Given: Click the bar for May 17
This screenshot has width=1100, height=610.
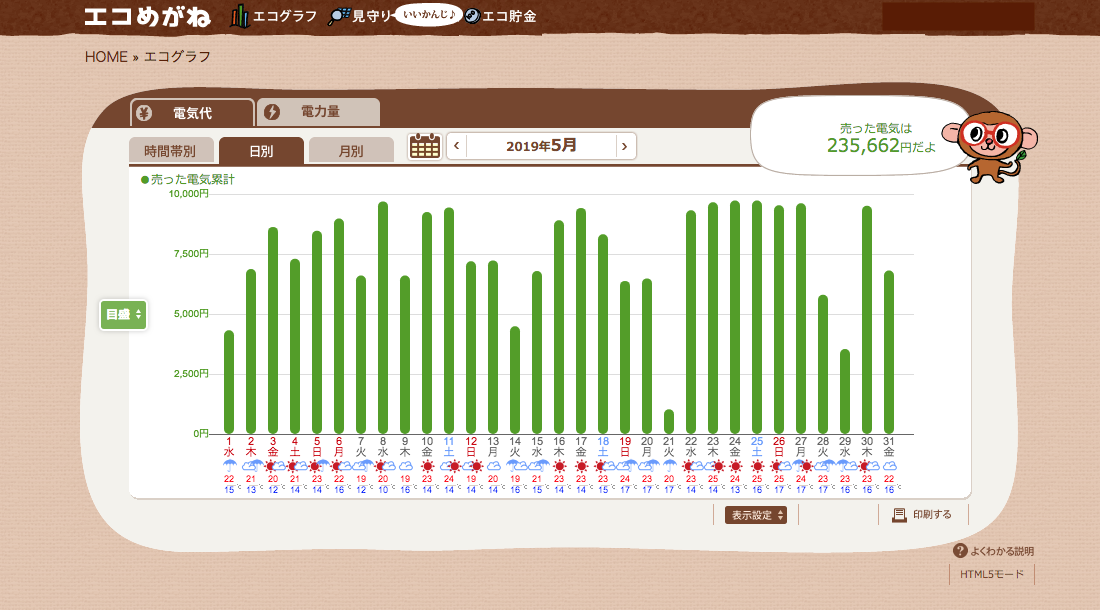Looking at the screenshot, I should tap(581, 320).
